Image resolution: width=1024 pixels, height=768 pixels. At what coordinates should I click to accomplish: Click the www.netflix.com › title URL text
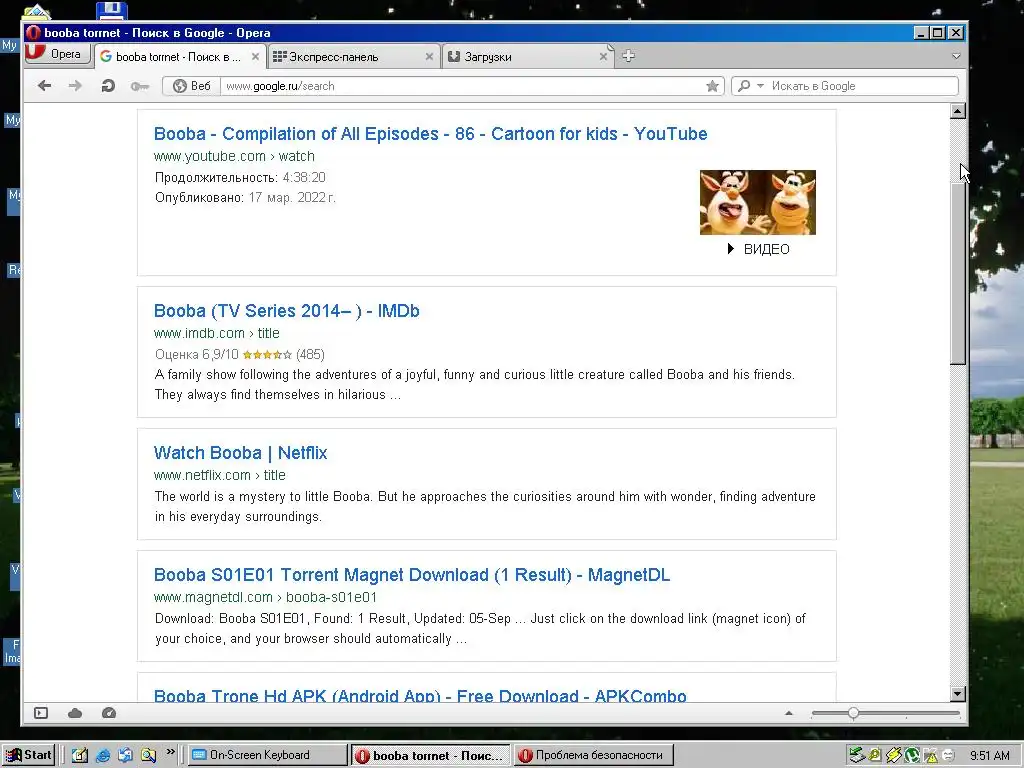pos(219,475)
